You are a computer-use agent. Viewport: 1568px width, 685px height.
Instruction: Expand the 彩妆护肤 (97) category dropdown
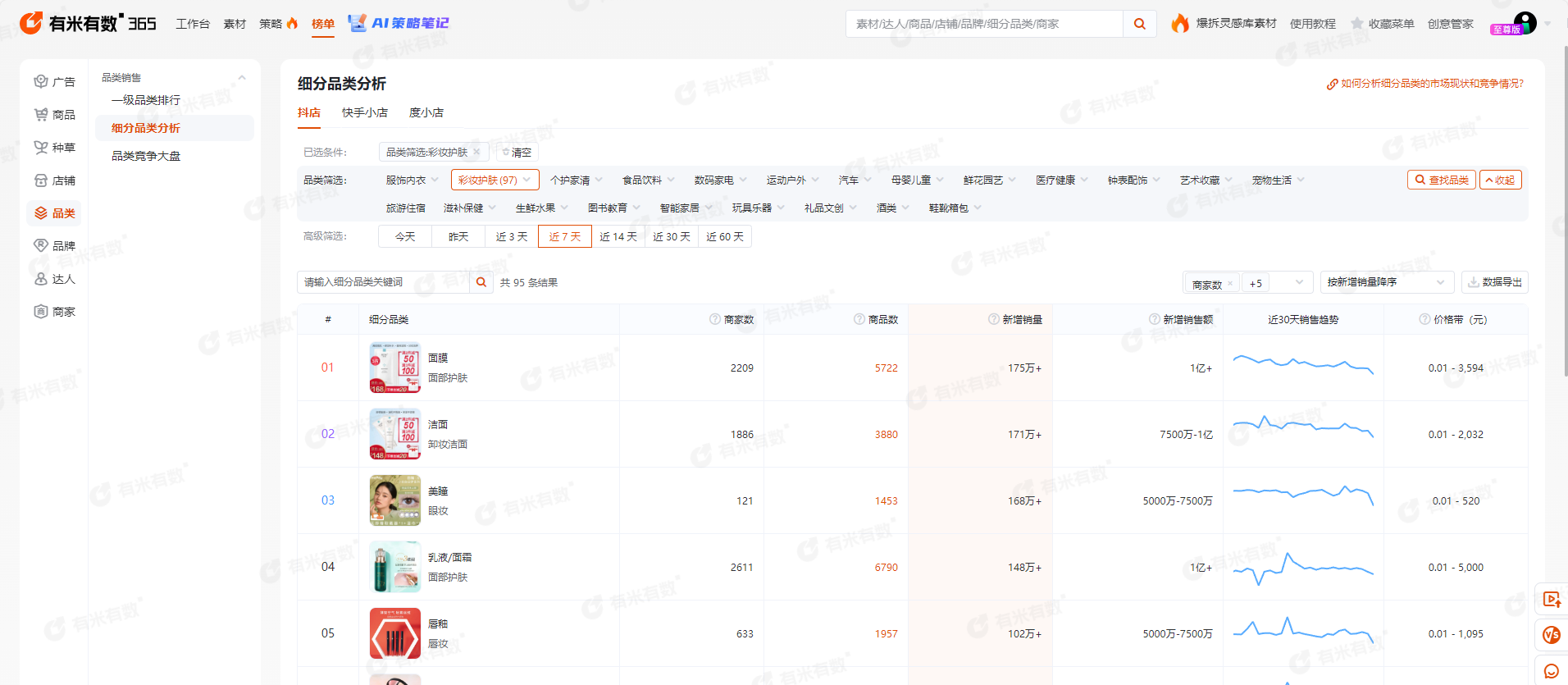[x=495, y=180]
